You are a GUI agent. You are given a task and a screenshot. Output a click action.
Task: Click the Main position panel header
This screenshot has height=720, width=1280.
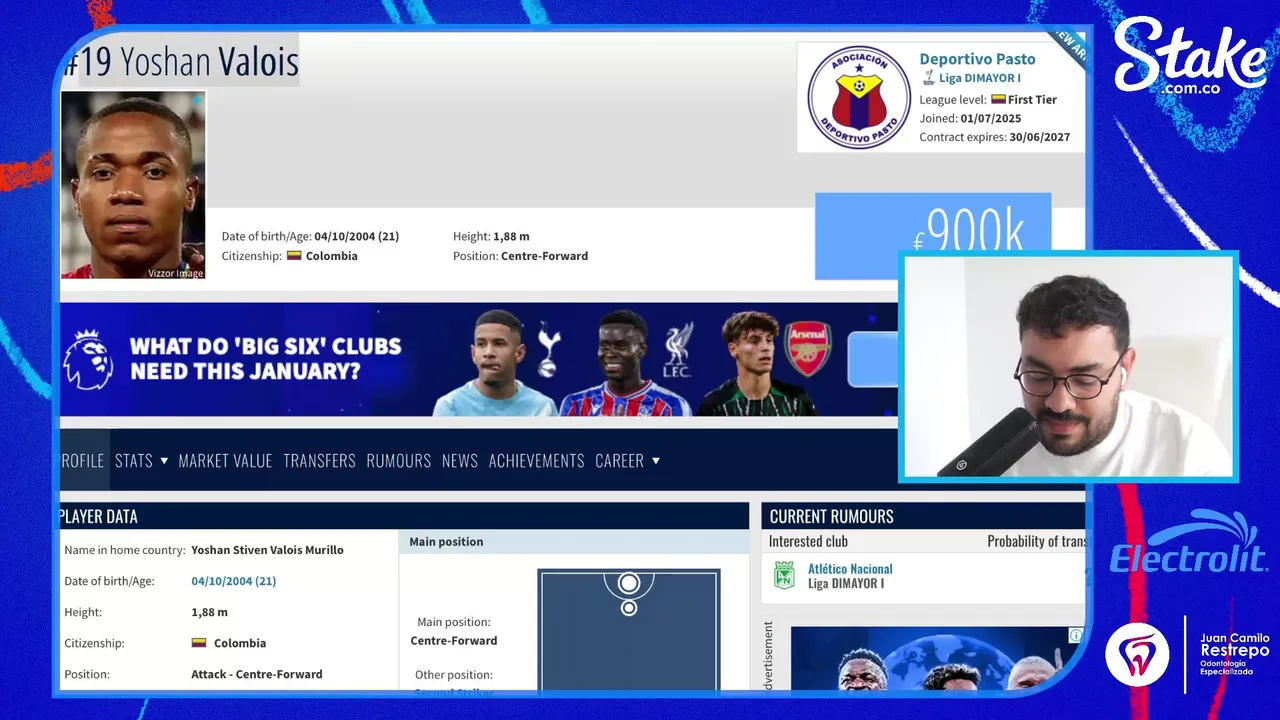pyautogui.click(x=574, y=542)
